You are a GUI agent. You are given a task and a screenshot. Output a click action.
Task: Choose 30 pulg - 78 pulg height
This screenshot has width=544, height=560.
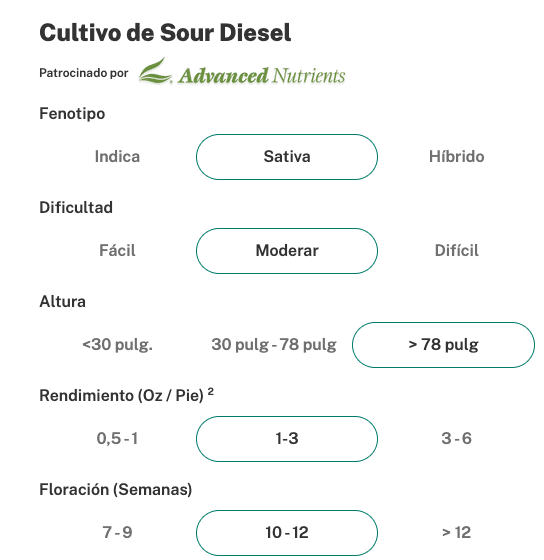274,345
